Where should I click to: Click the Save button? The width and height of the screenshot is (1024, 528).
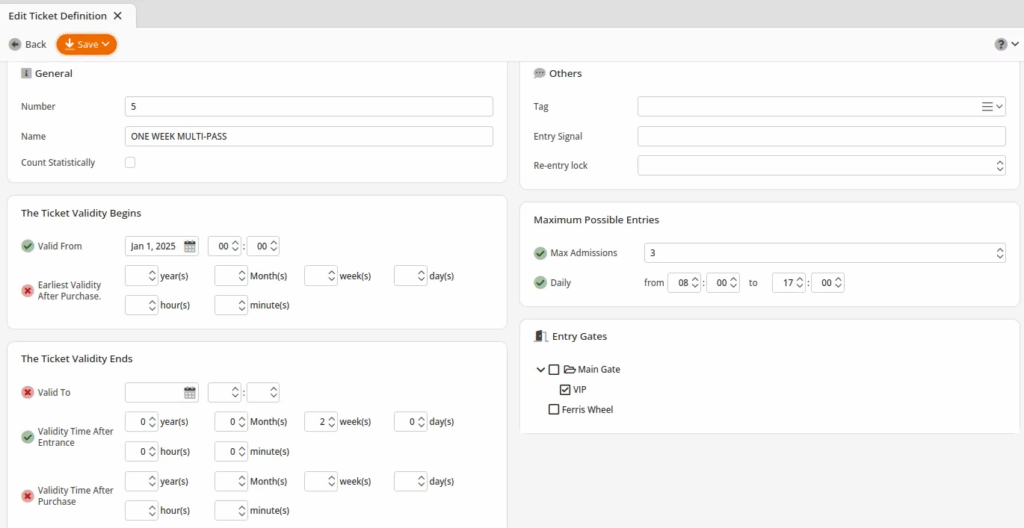click(87, 44)
